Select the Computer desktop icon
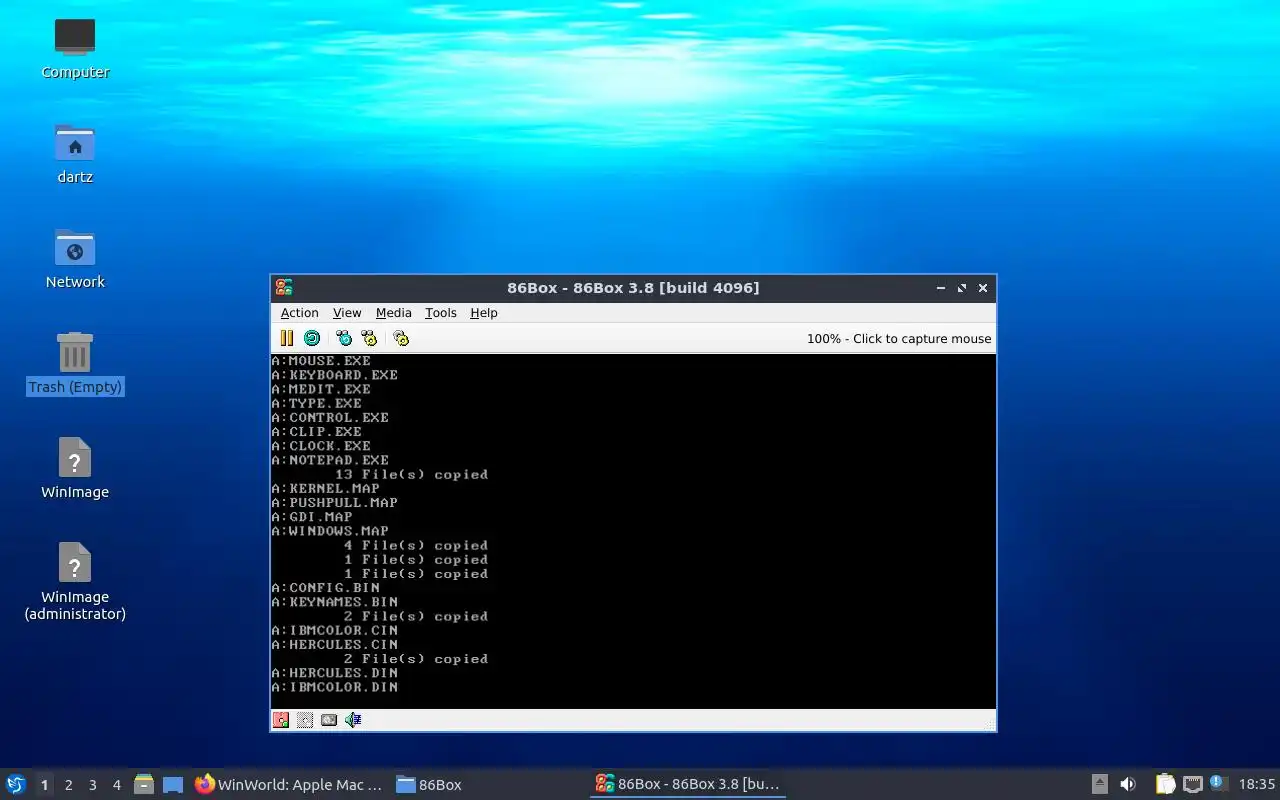 75,48
